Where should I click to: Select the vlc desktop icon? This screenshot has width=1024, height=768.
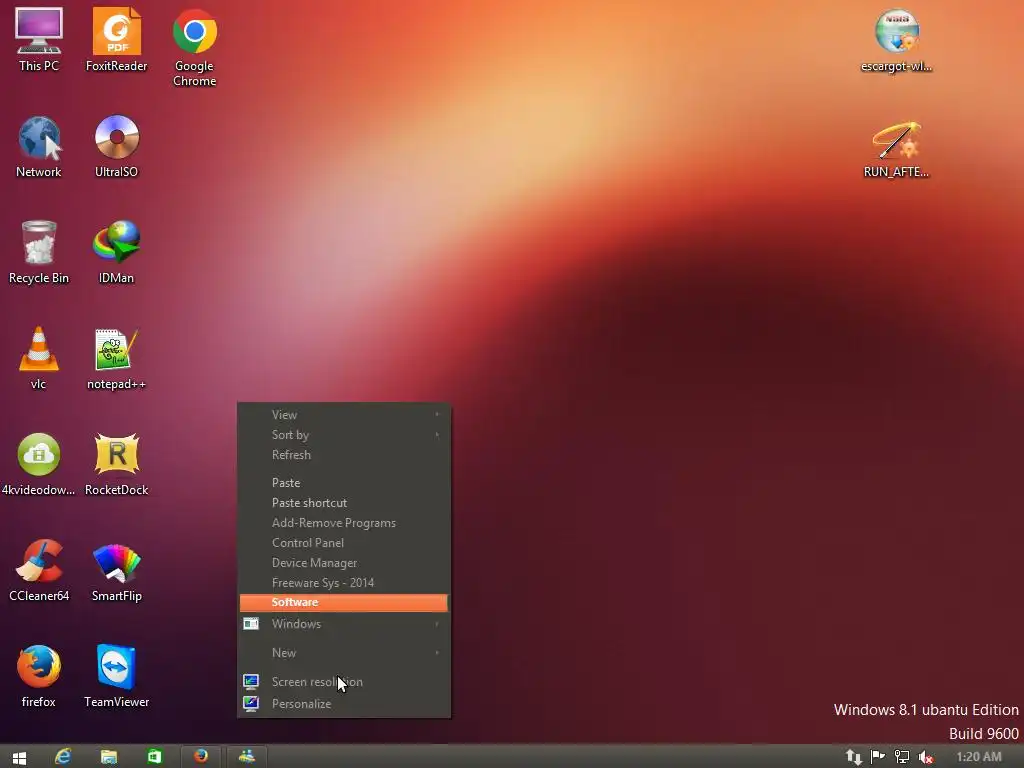pyautogui.click(x=39, y=358)
